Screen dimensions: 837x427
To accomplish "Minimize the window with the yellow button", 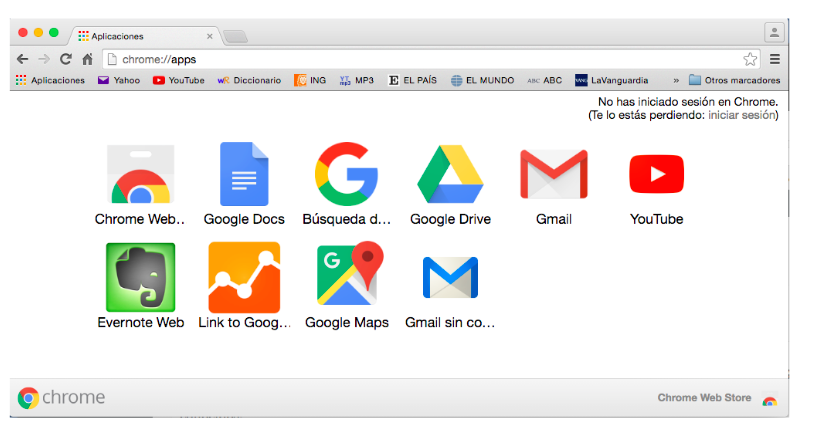I will pos(38,33).
